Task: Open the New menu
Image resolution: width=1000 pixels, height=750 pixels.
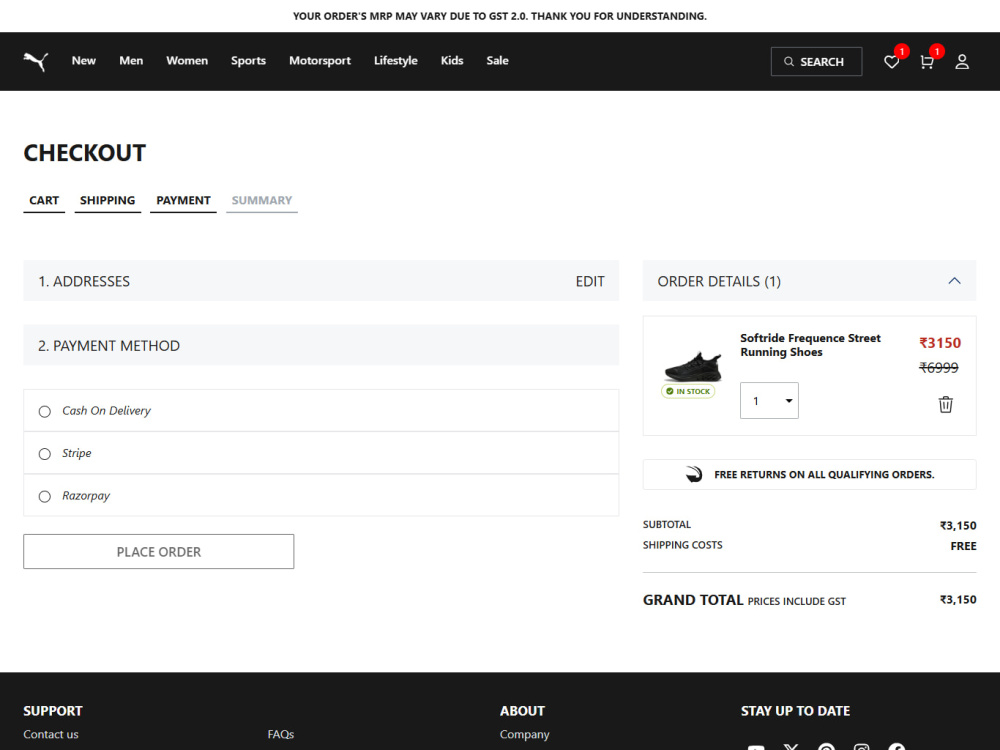Action: point(84,61)
